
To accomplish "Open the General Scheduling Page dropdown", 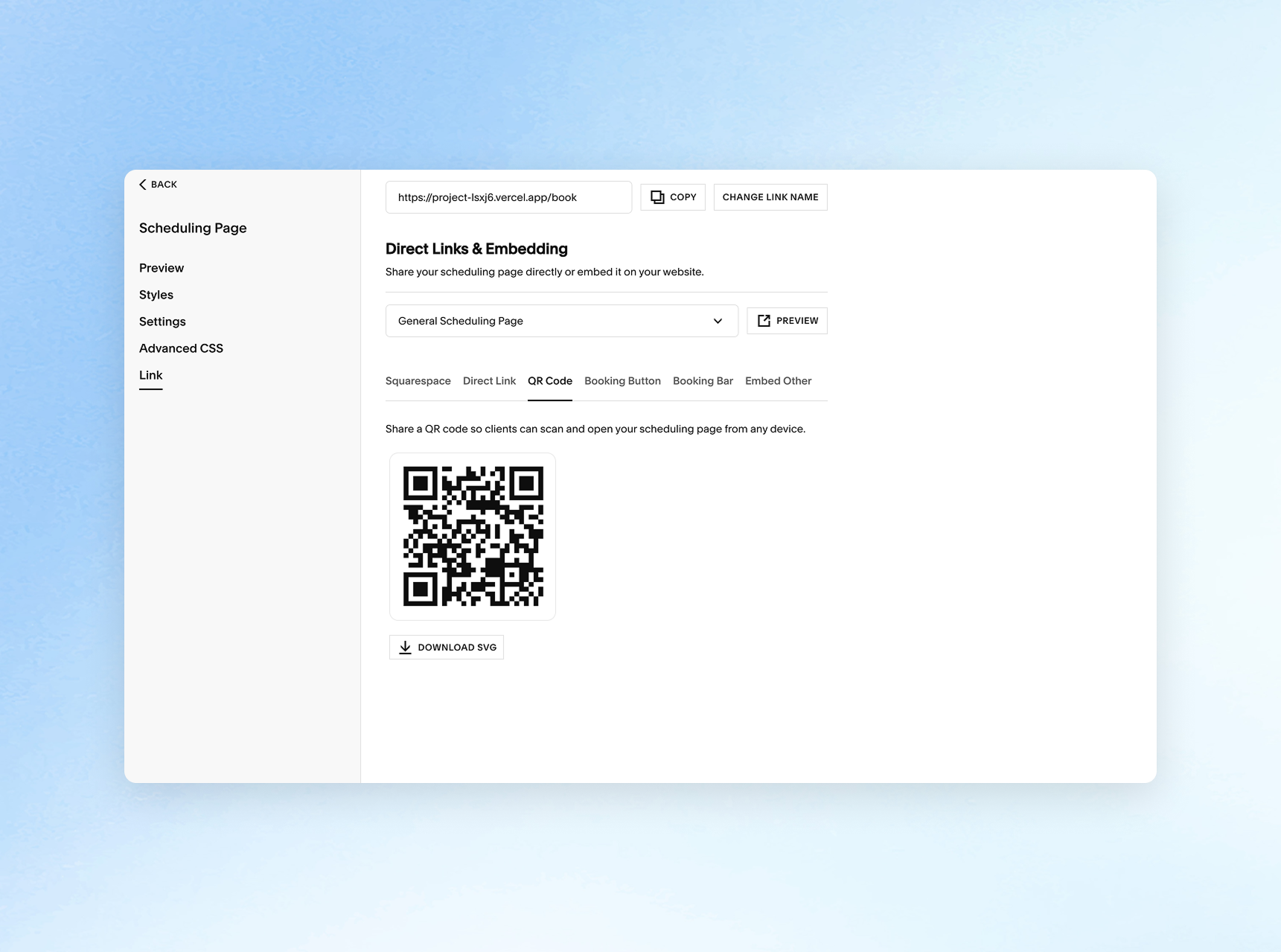I will (x=562, y=321).
